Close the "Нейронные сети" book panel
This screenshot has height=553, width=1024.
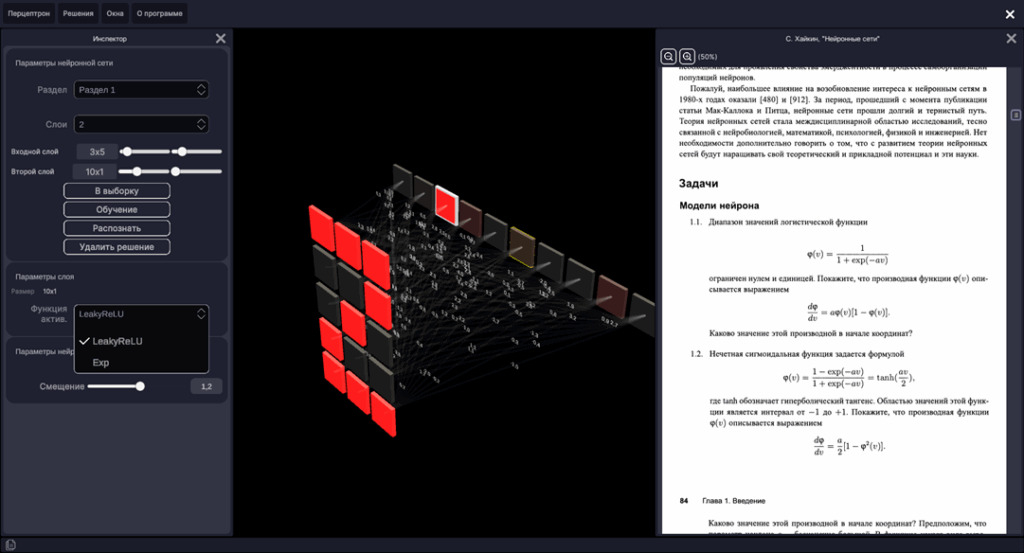[x=1011, y=38]
